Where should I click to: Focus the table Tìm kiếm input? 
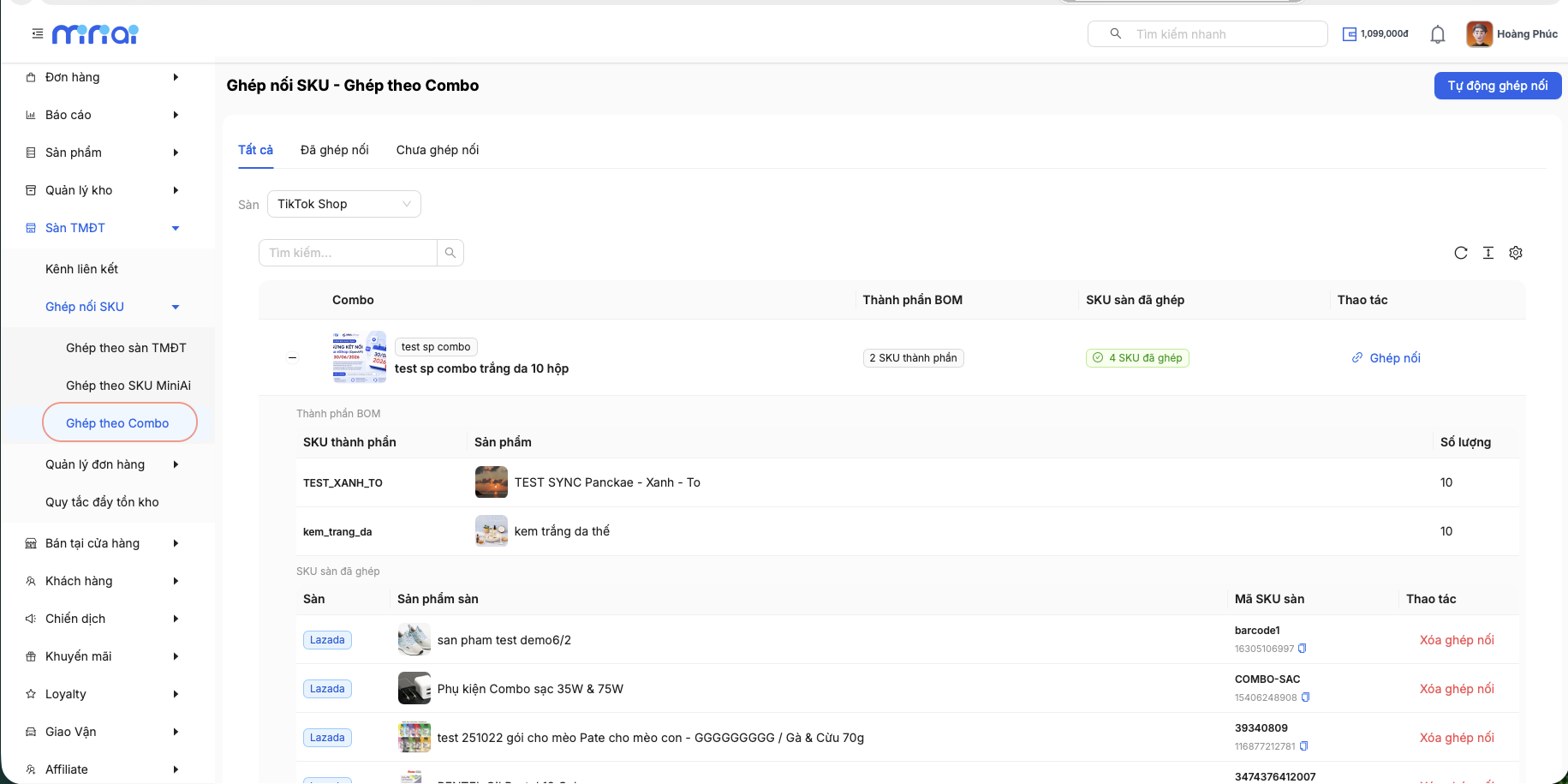[348, 253]
